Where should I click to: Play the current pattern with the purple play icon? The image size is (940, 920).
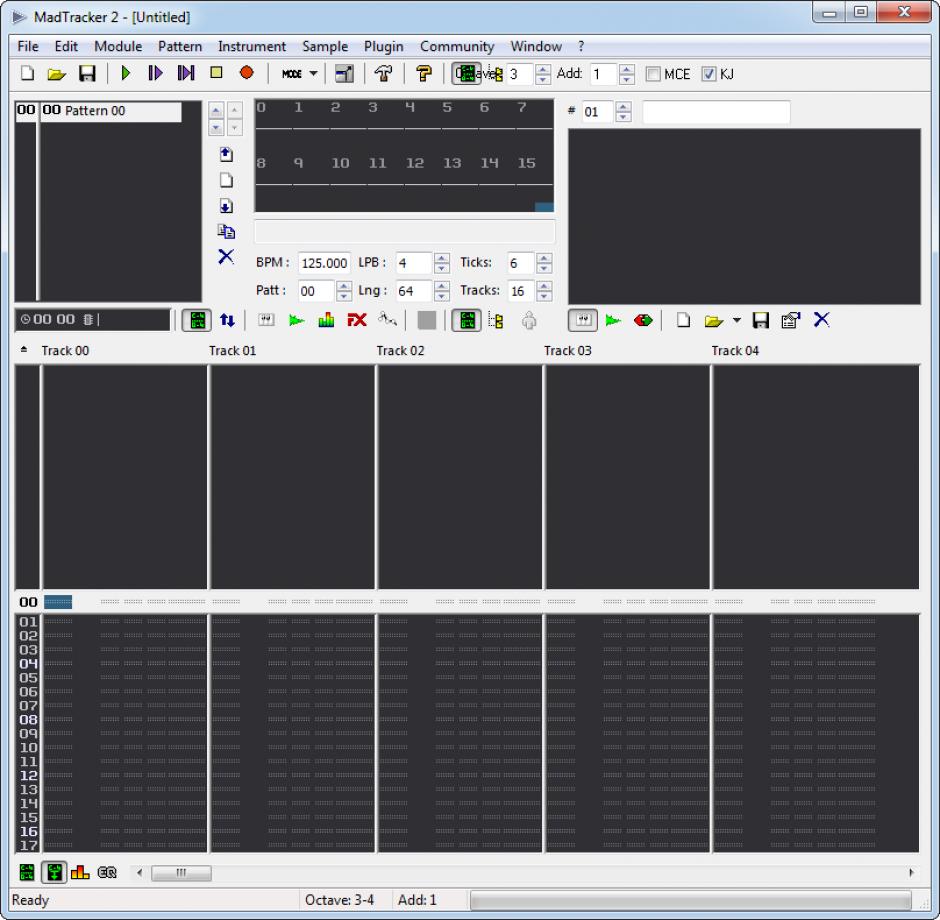(155, 73)
